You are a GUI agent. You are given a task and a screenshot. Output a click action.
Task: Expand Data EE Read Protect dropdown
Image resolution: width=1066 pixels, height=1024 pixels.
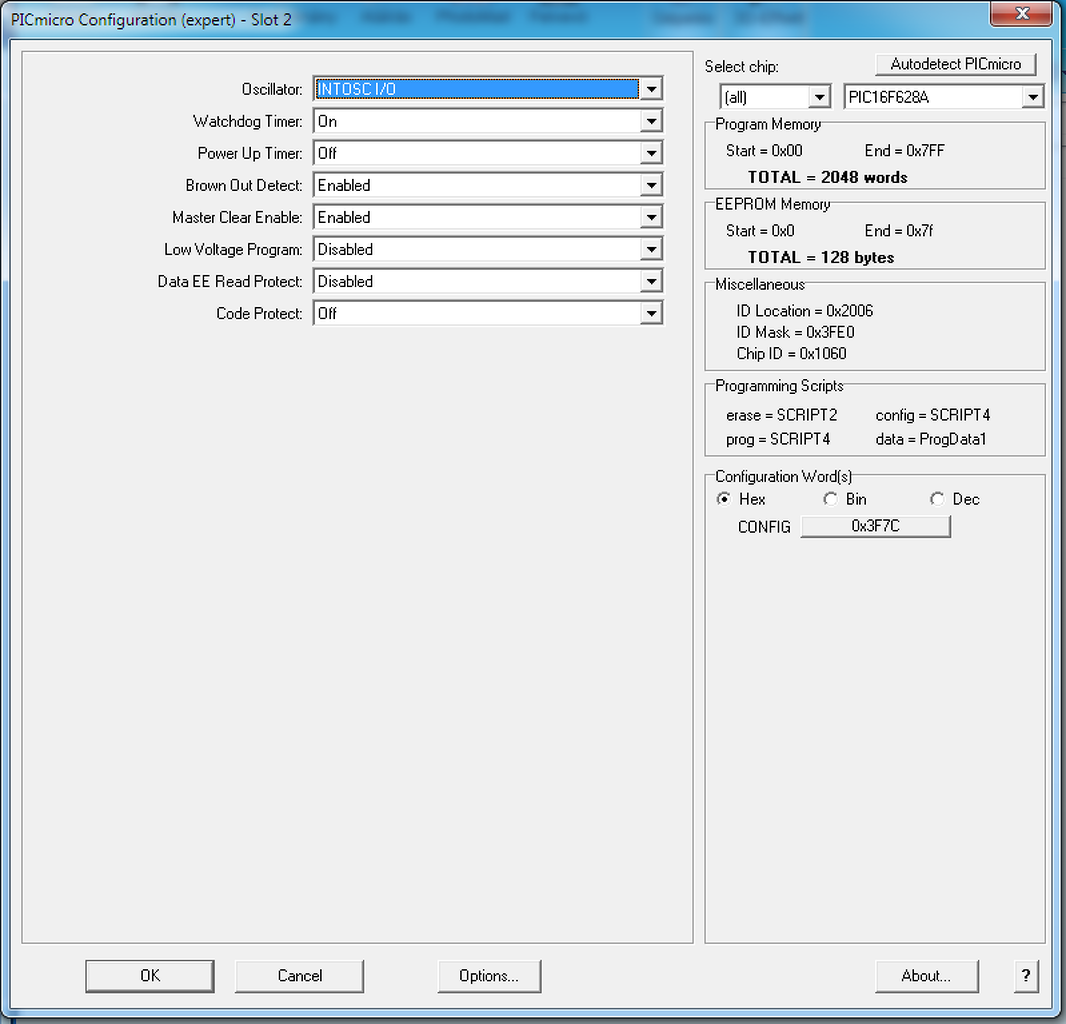coord(487,281)
